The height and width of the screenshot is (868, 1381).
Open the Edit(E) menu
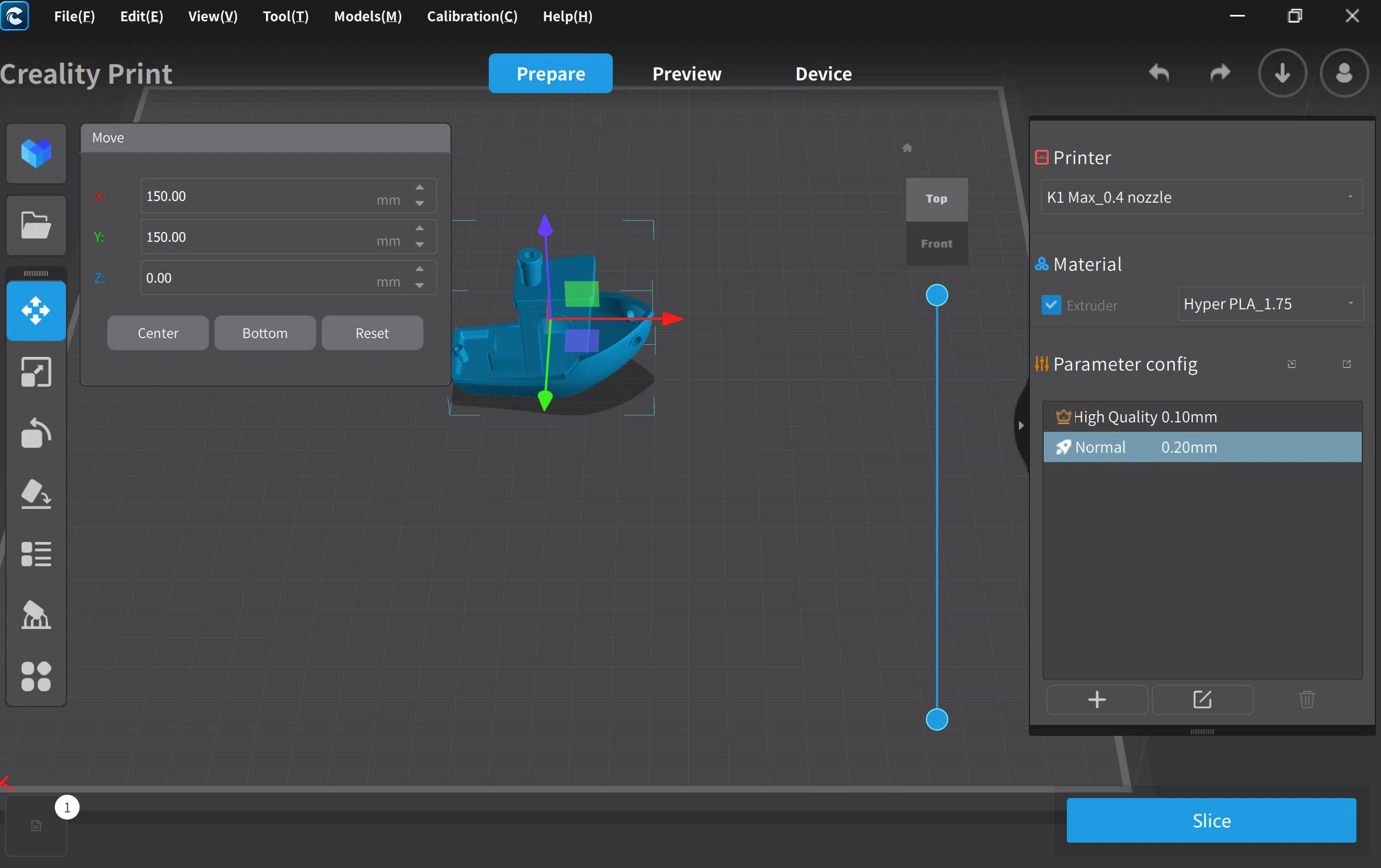point(142,16)
